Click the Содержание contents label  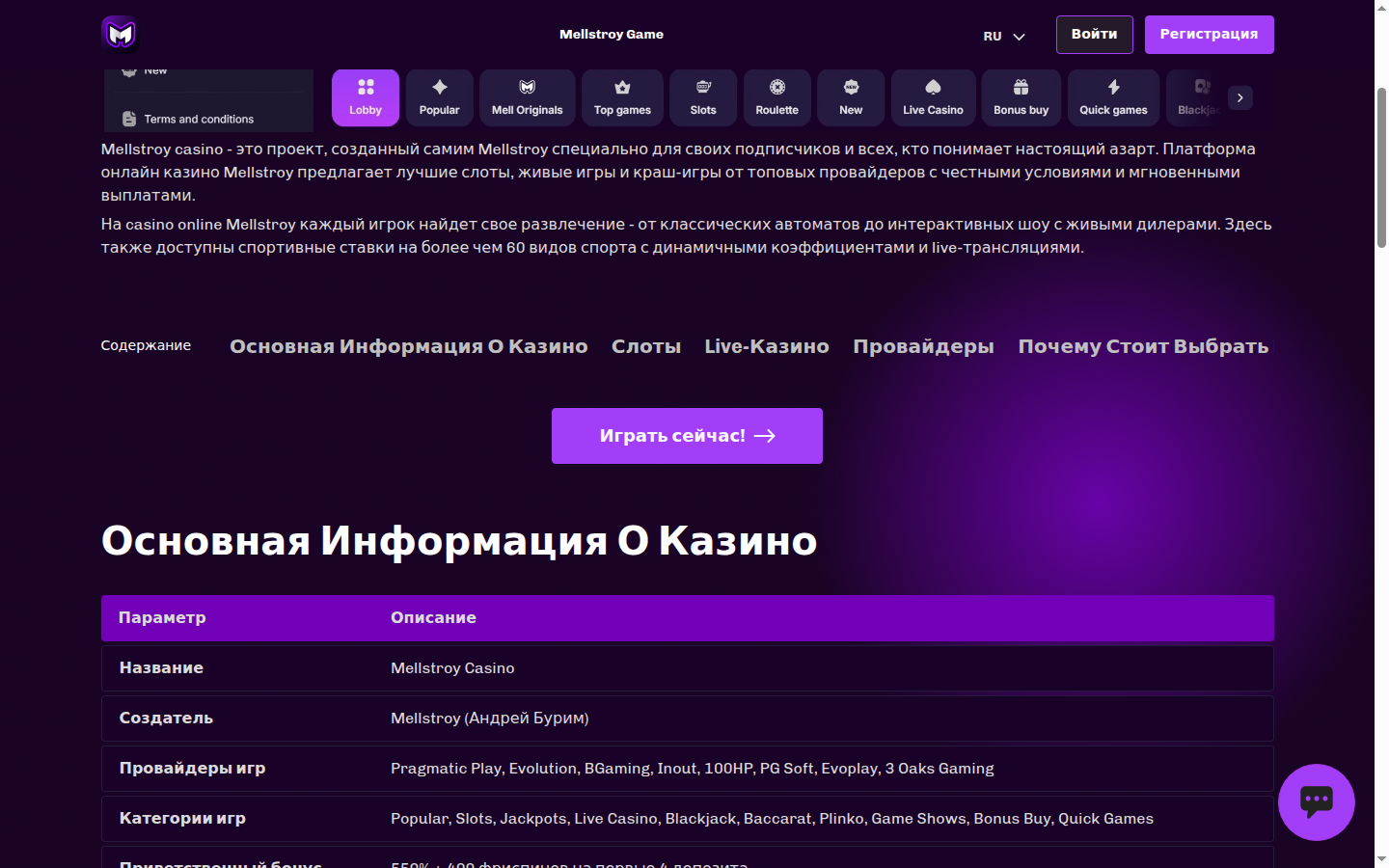click(x=146, y=345)
